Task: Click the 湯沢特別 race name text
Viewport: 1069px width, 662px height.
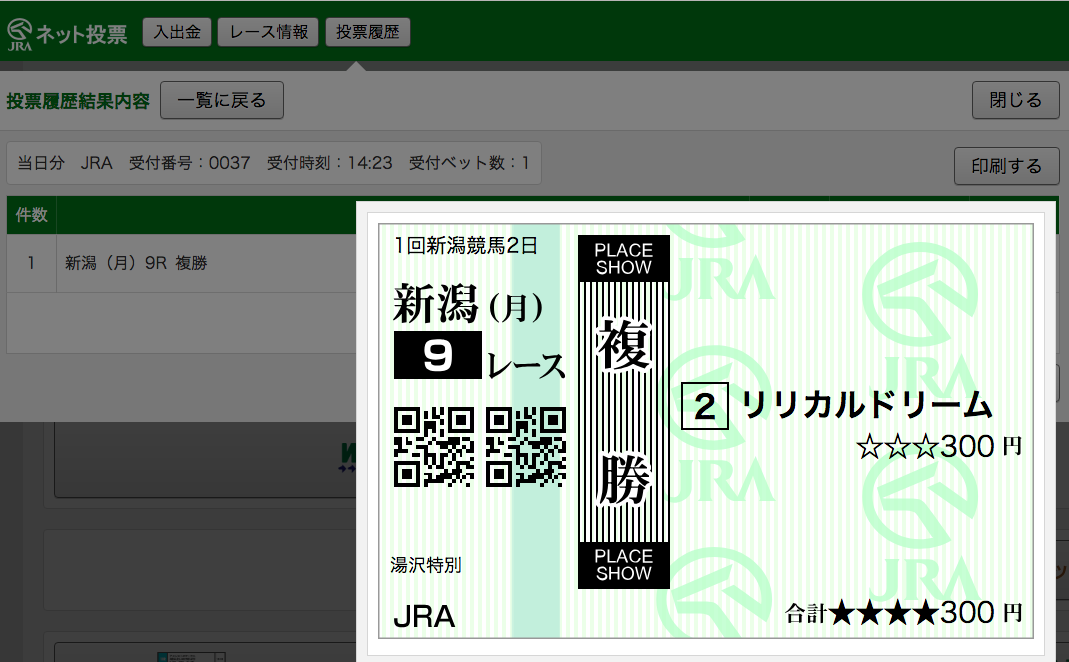Action: point(426,565)
